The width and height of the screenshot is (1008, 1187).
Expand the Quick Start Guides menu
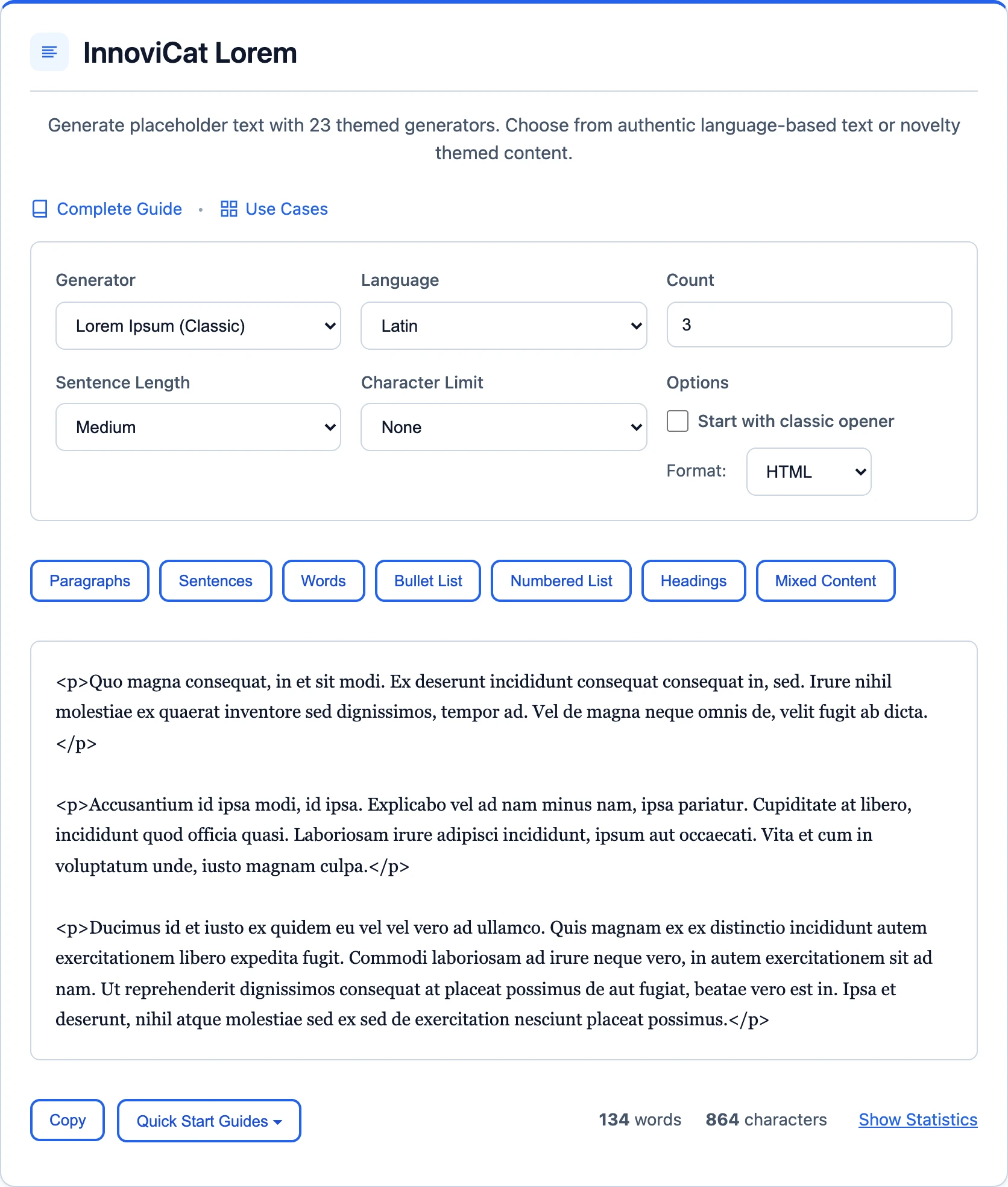click(x=209, y=1121)
